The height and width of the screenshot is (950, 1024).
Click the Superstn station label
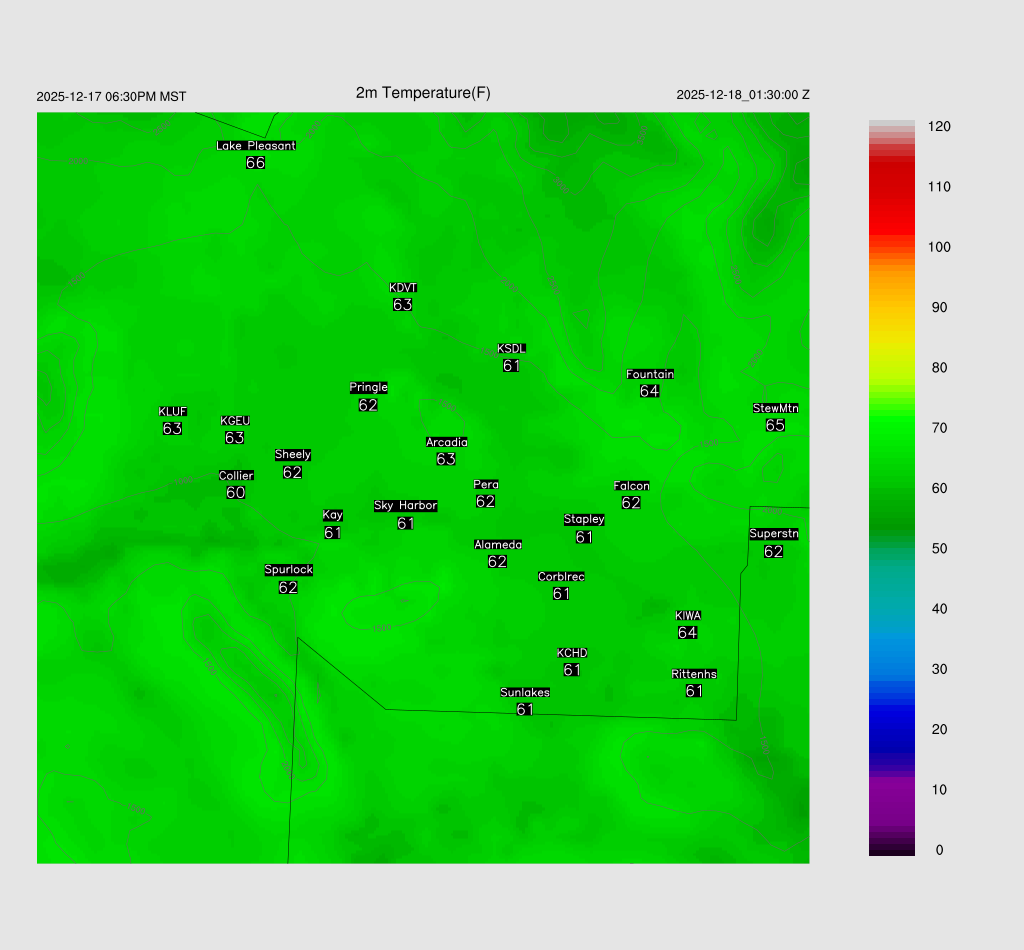[x=773, y=534]
